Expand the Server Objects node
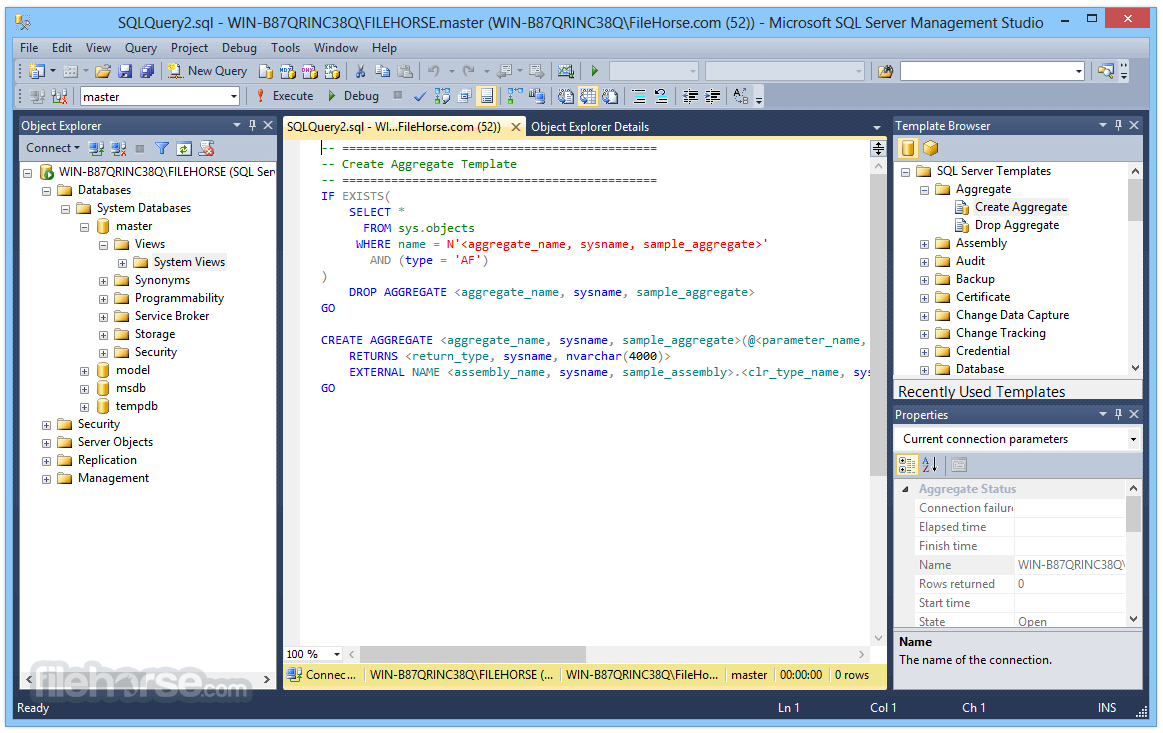Viewport: 1163px width, 733px height. [x=47, y=443]
